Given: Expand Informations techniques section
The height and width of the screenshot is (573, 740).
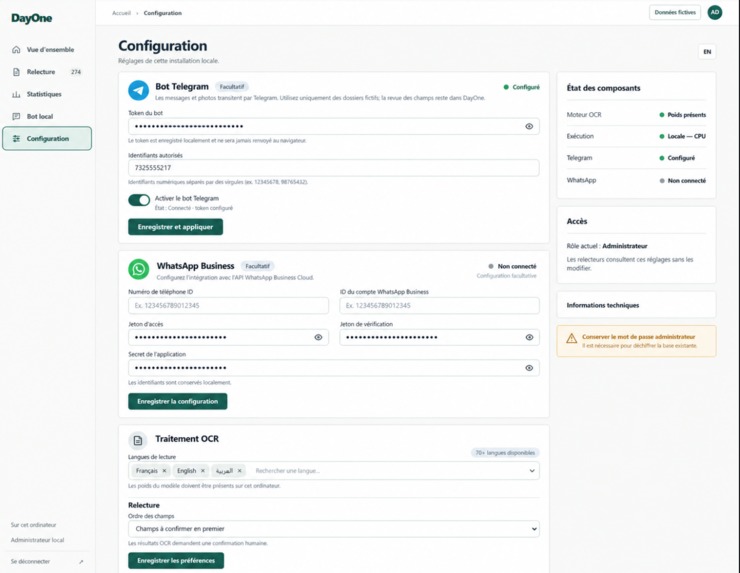Looking at the screenshot, I should click(x=636, y=305).
